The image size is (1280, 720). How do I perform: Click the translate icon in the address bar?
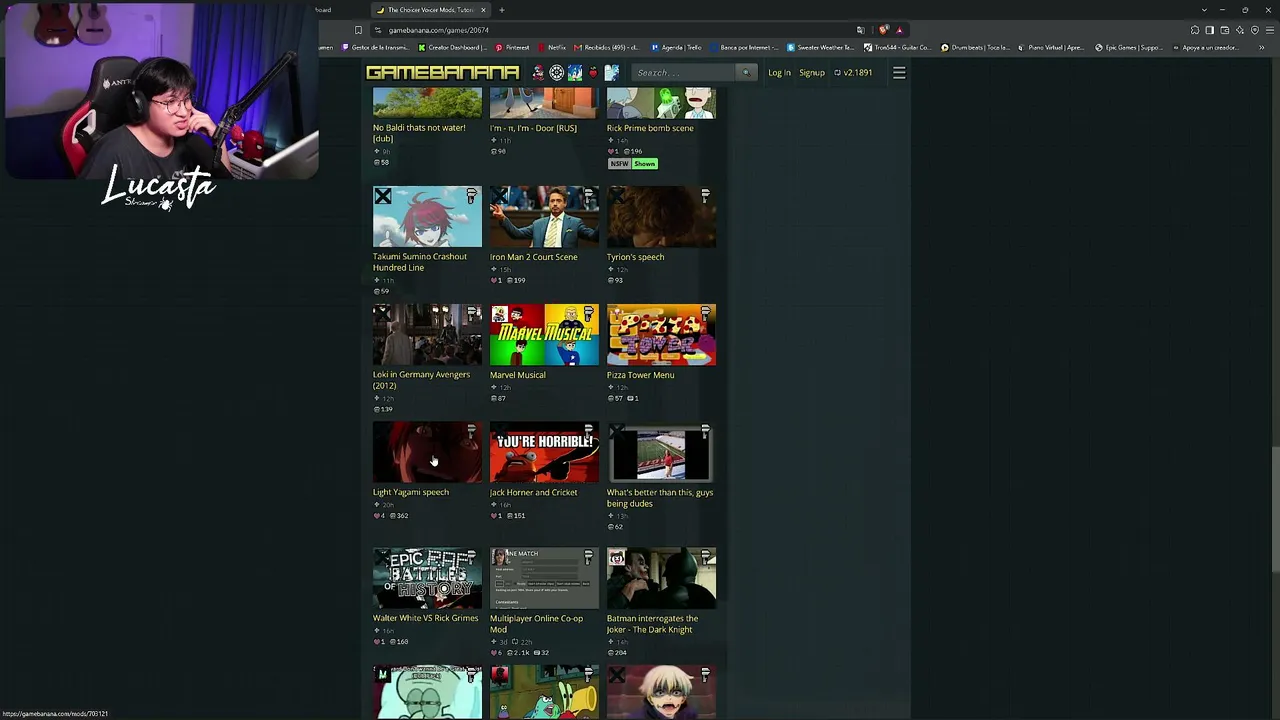click(x=860, y=30)
